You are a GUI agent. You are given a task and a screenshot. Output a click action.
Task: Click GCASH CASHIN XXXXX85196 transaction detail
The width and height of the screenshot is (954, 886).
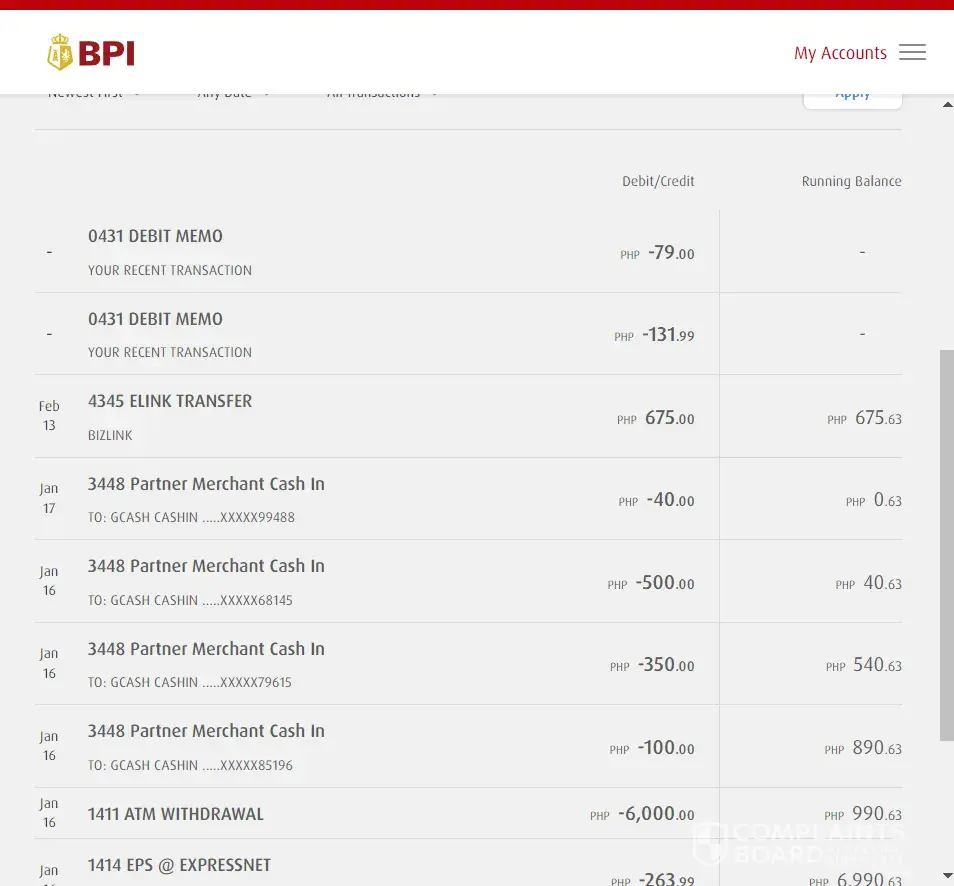point(190,765)
